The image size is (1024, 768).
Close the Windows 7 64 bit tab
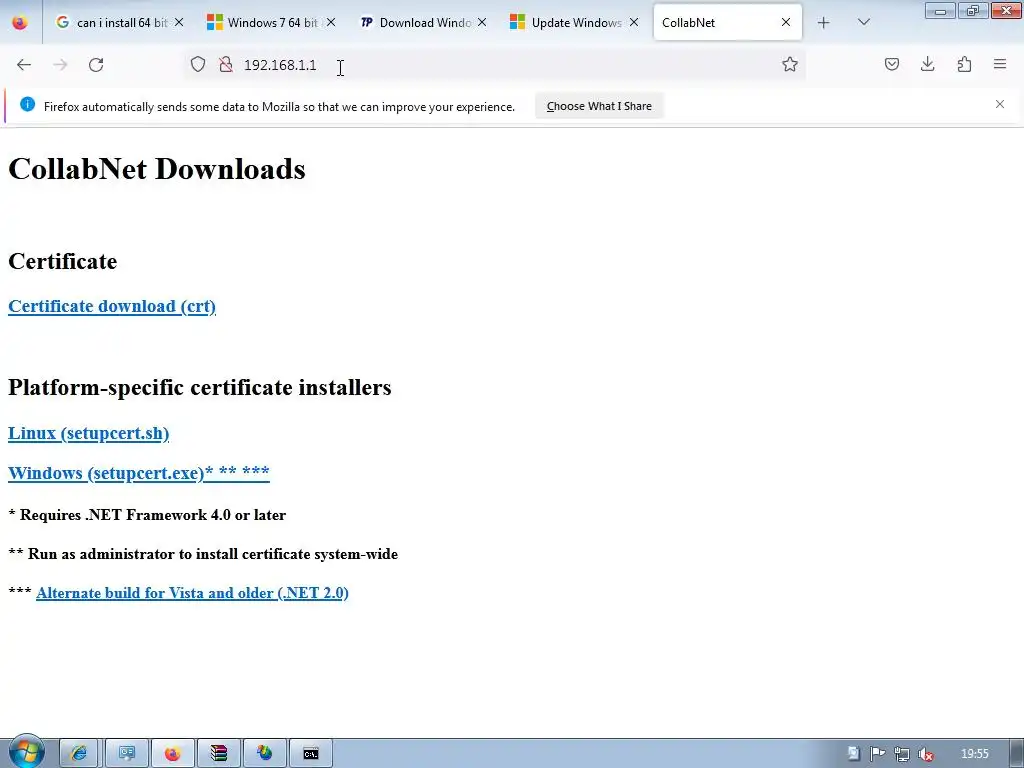[331, 23]
